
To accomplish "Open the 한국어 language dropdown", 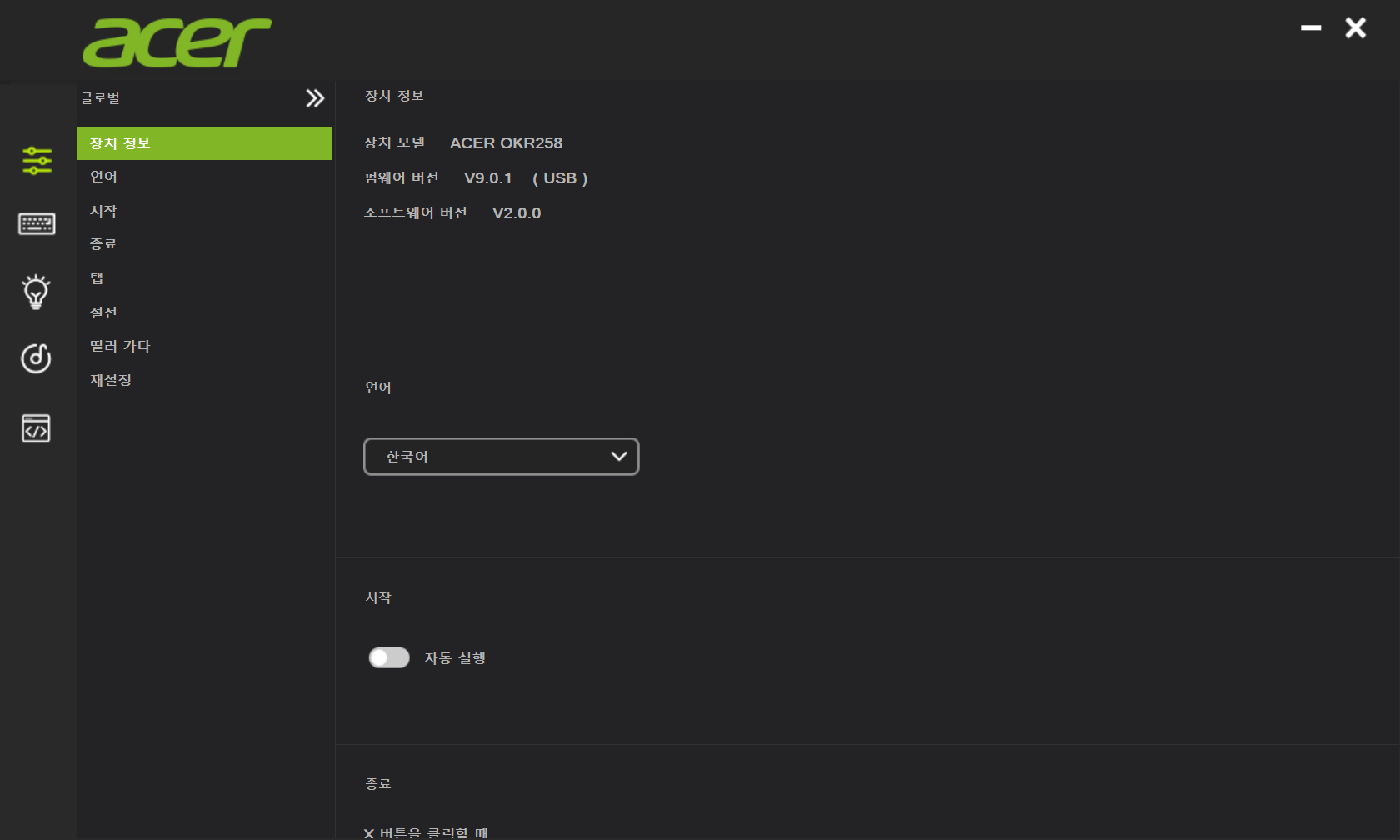I will coord(502,457).
